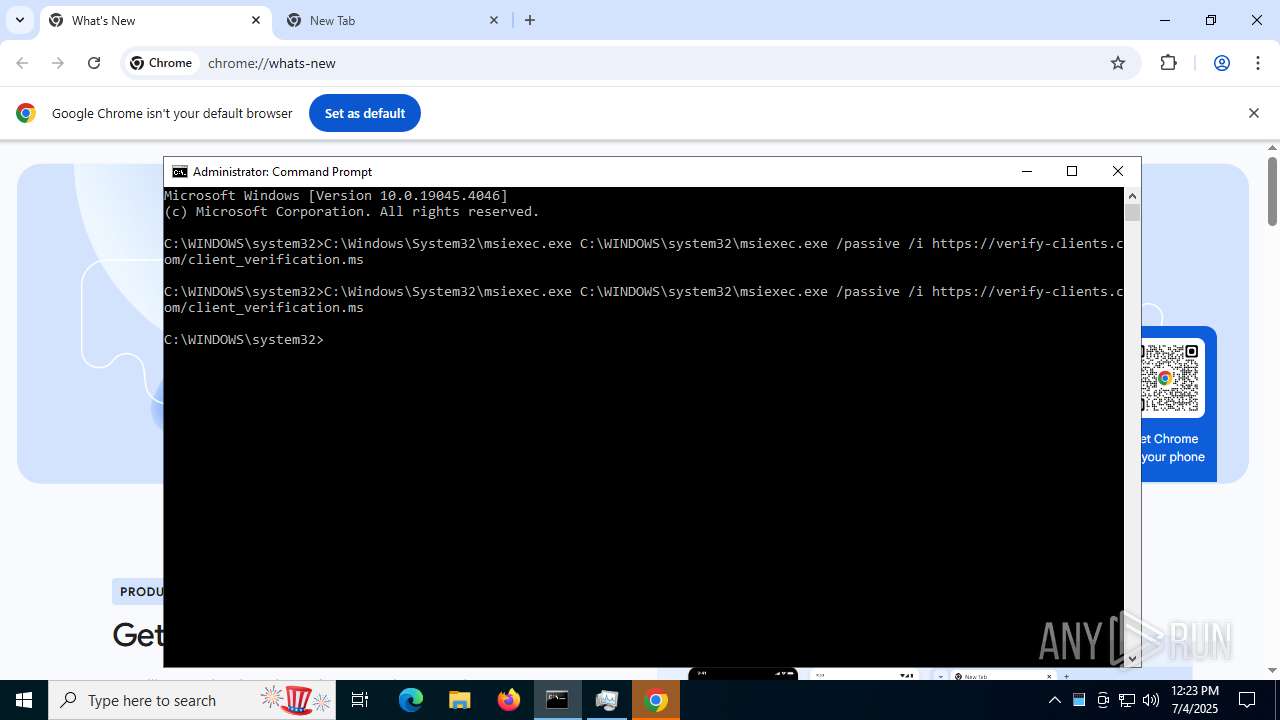Switch to the What's New tab
The height and width of the screenshot is (720, 1280).
[156, 20]
